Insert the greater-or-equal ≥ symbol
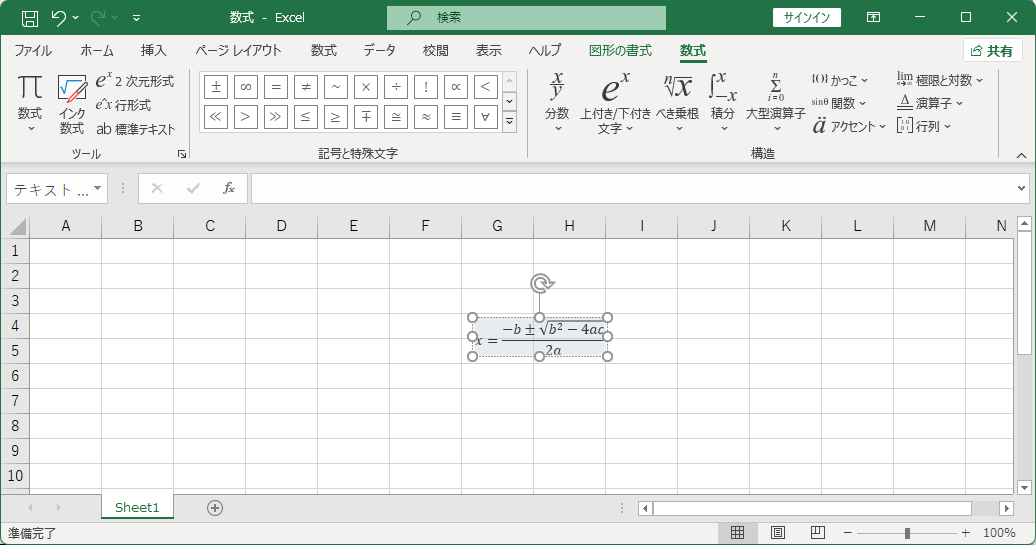Image resolution: width=1036 pixels, height=545 pixels. click(x=336, y=117)
